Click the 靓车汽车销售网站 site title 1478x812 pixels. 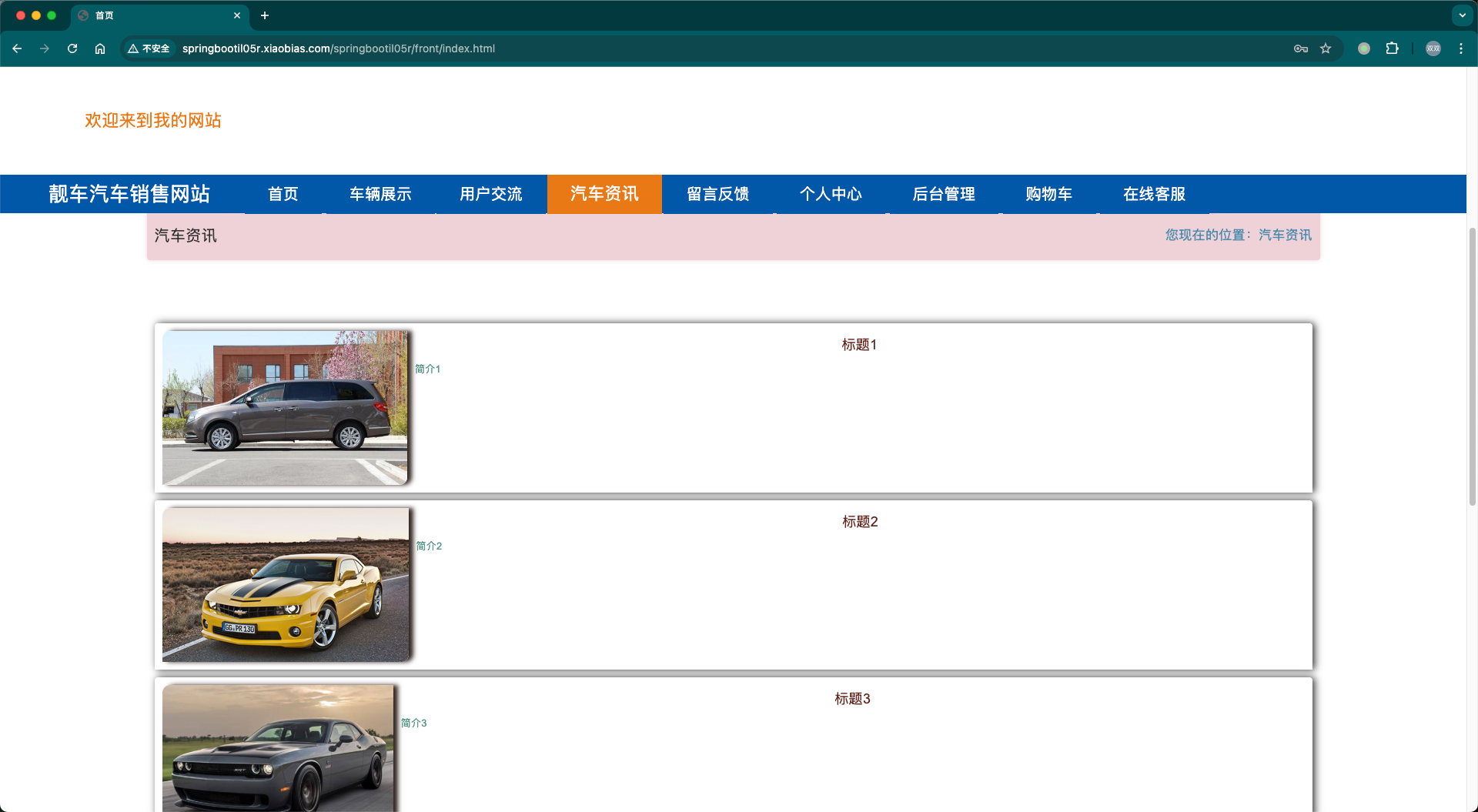129,194
